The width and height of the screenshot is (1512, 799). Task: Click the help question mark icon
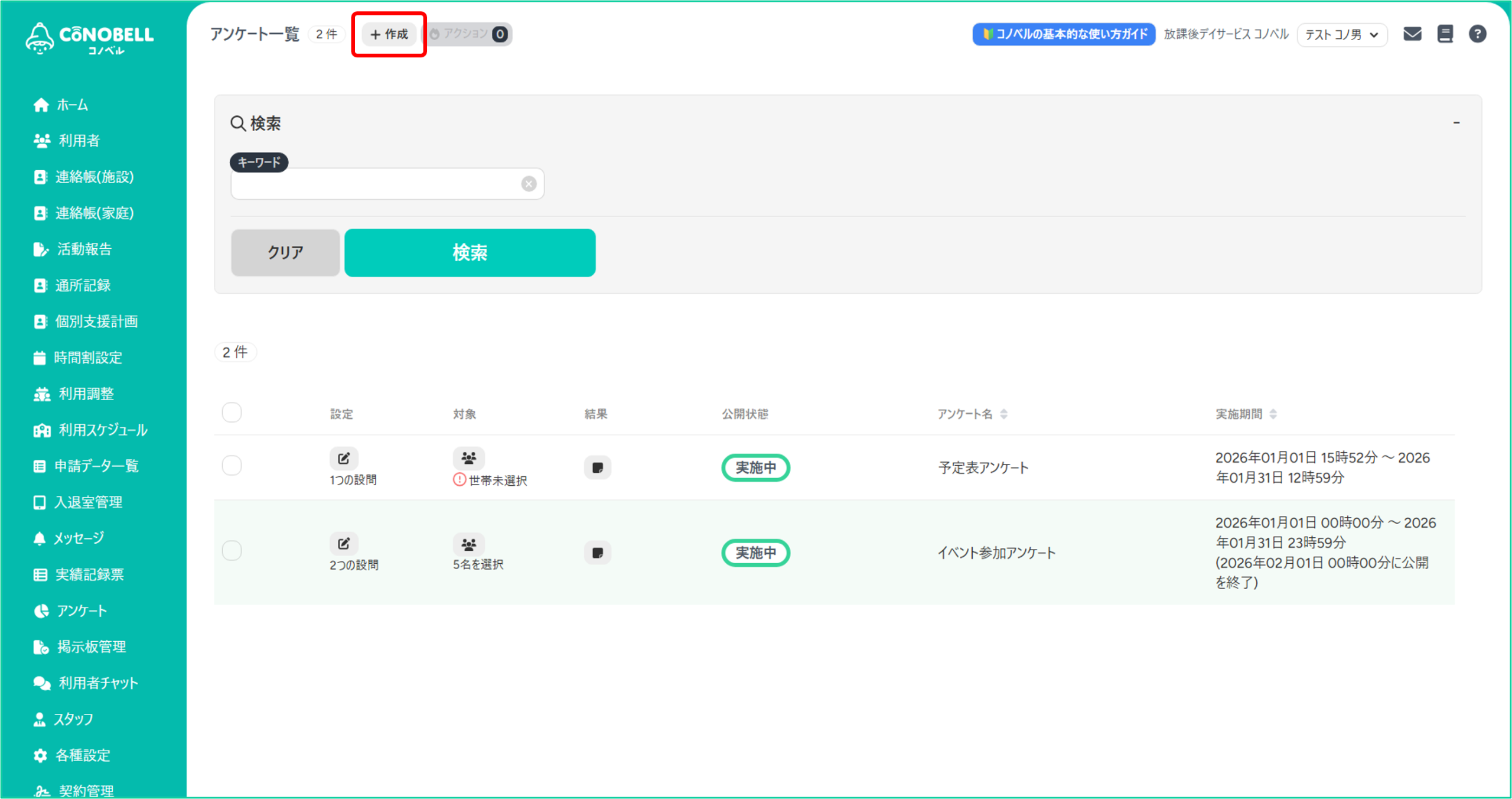1477,34
